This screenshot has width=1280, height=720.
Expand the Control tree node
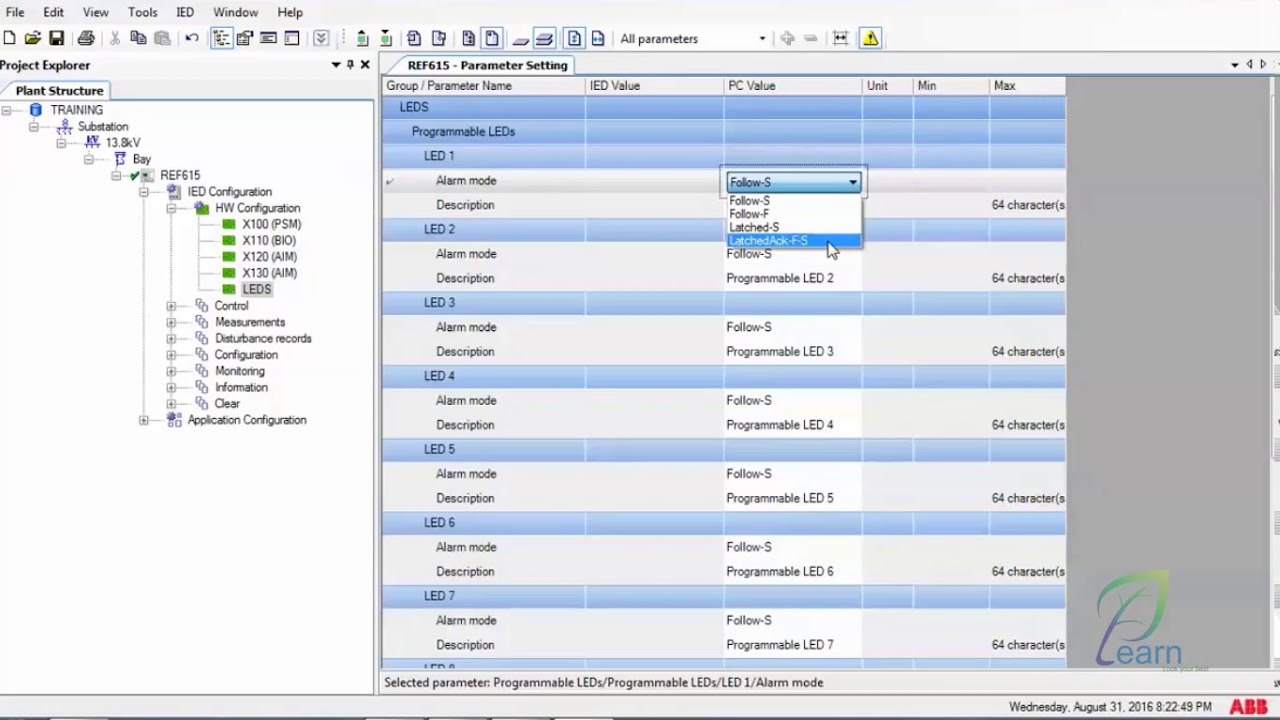[x=171, y=306]
